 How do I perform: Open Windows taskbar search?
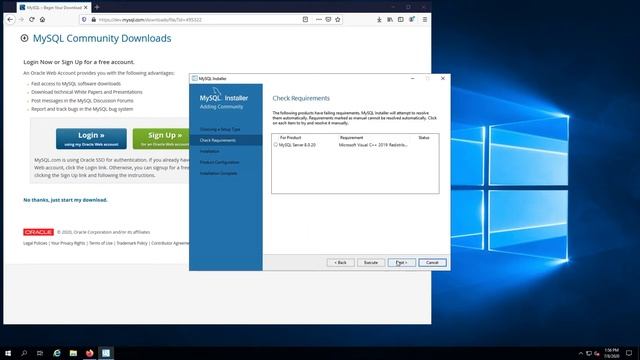pyautogui.click(x=24, y=353)
